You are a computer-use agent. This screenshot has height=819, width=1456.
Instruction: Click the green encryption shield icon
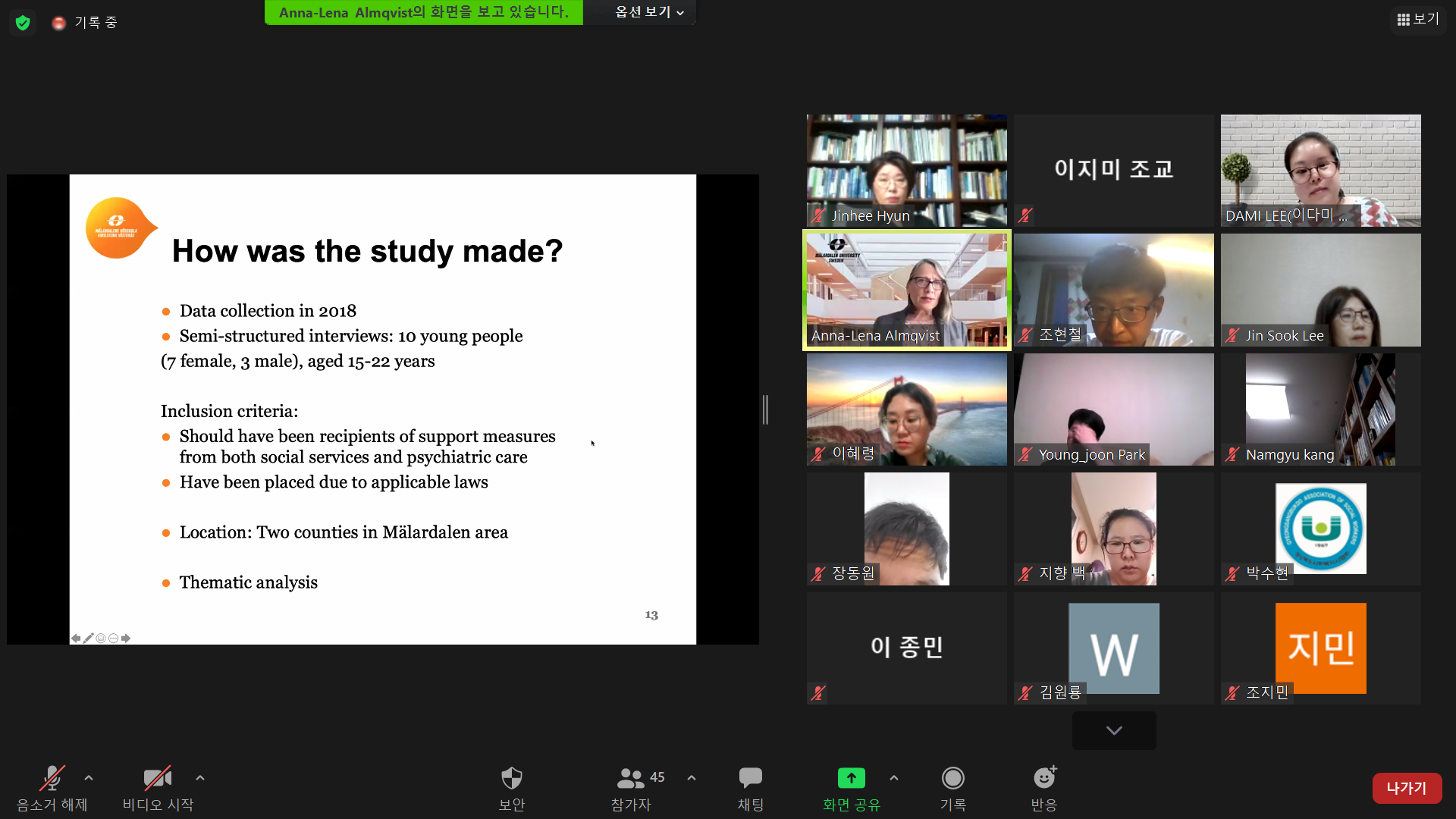pyautogui.click(x=23, y=23)
